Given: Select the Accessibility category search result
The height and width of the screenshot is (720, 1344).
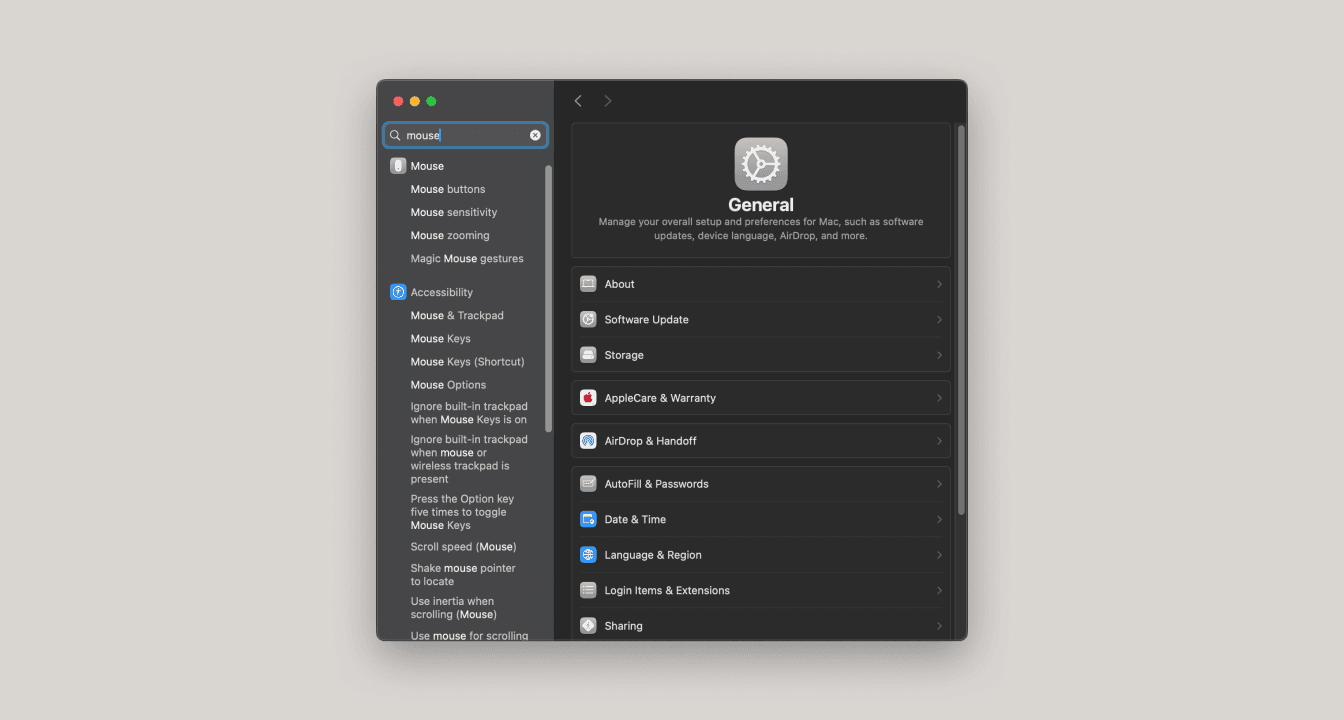Looking at the screenshot, I should tap(442, 292).
